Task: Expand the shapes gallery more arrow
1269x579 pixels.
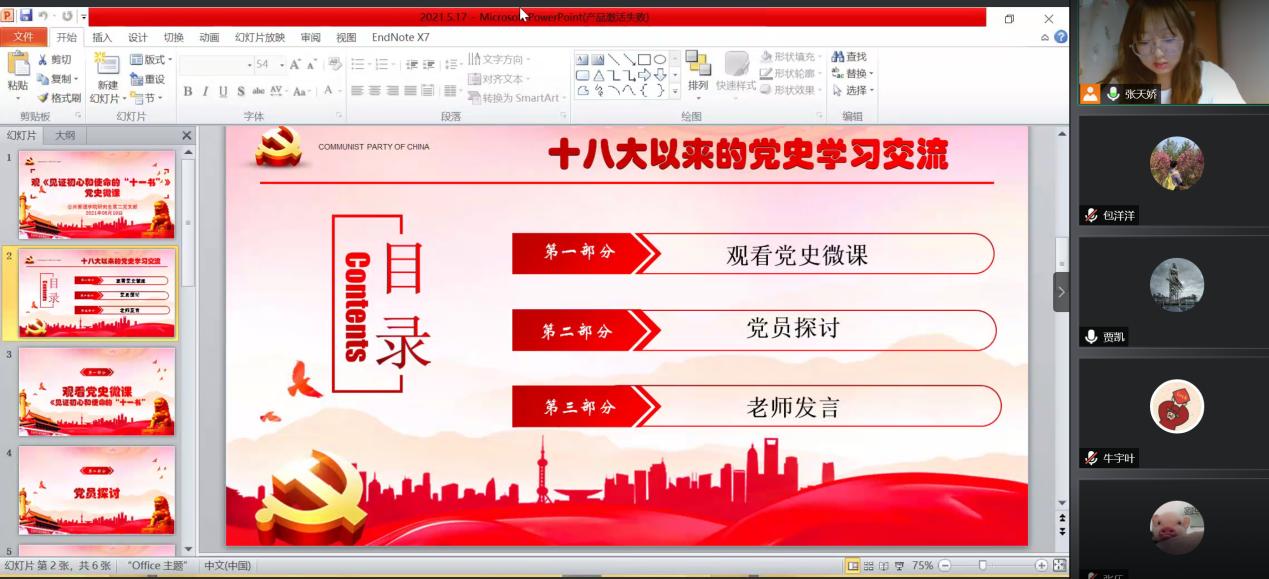Action: (675, 90)
